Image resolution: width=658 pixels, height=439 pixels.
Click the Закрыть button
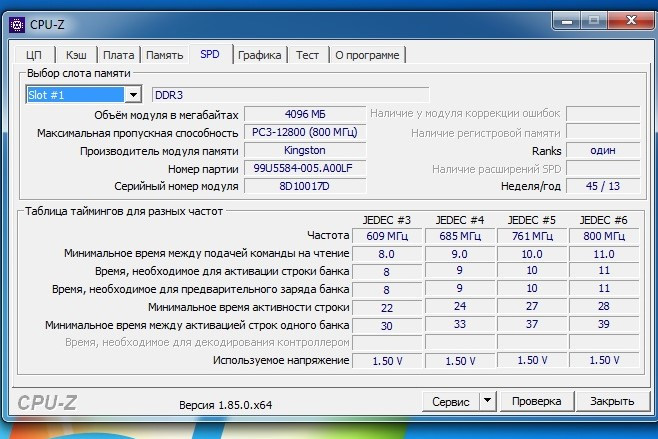[612, 401]
